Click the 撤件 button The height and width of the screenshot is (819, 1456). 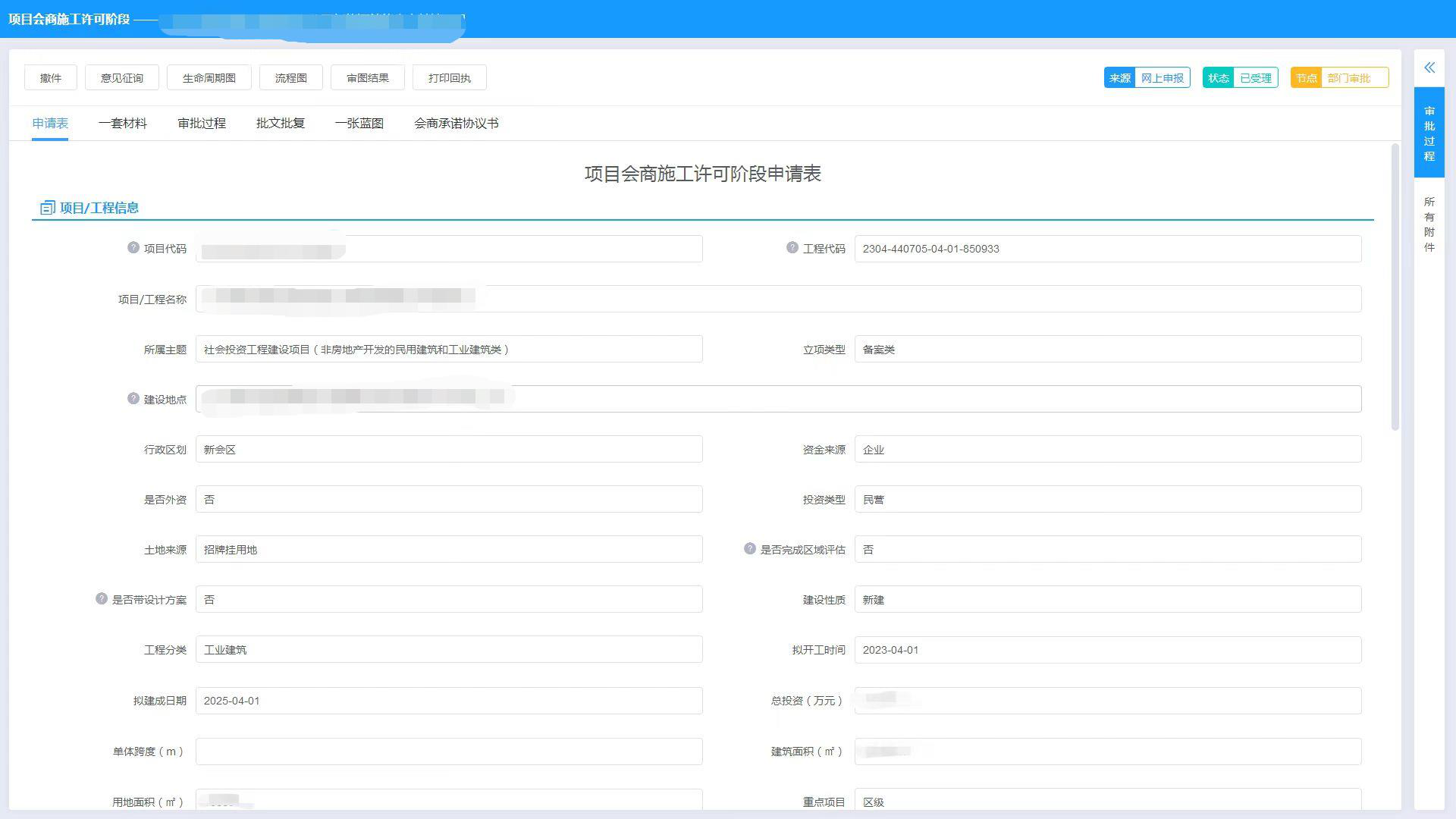pos(50,77)
